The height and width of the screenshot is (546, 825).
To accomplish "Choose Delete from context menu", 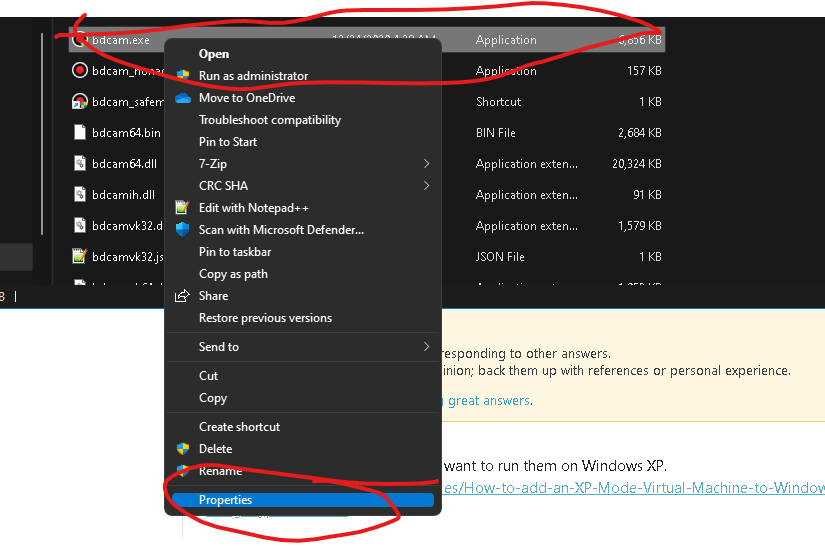I will click(x=303, y=449).
